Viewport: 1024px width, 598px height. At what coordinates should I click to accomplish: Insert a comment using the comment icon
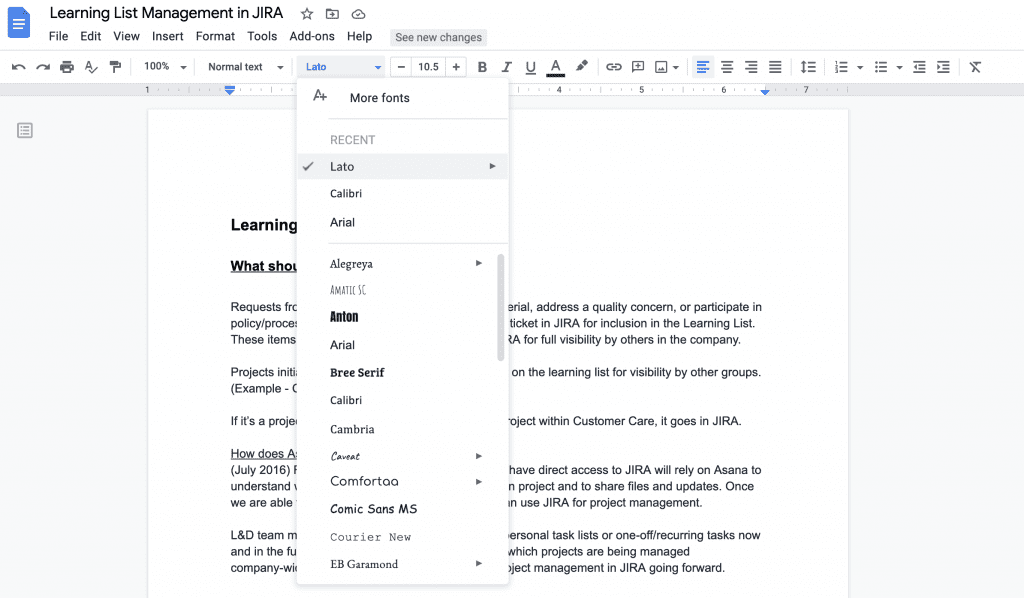point(637,66)
